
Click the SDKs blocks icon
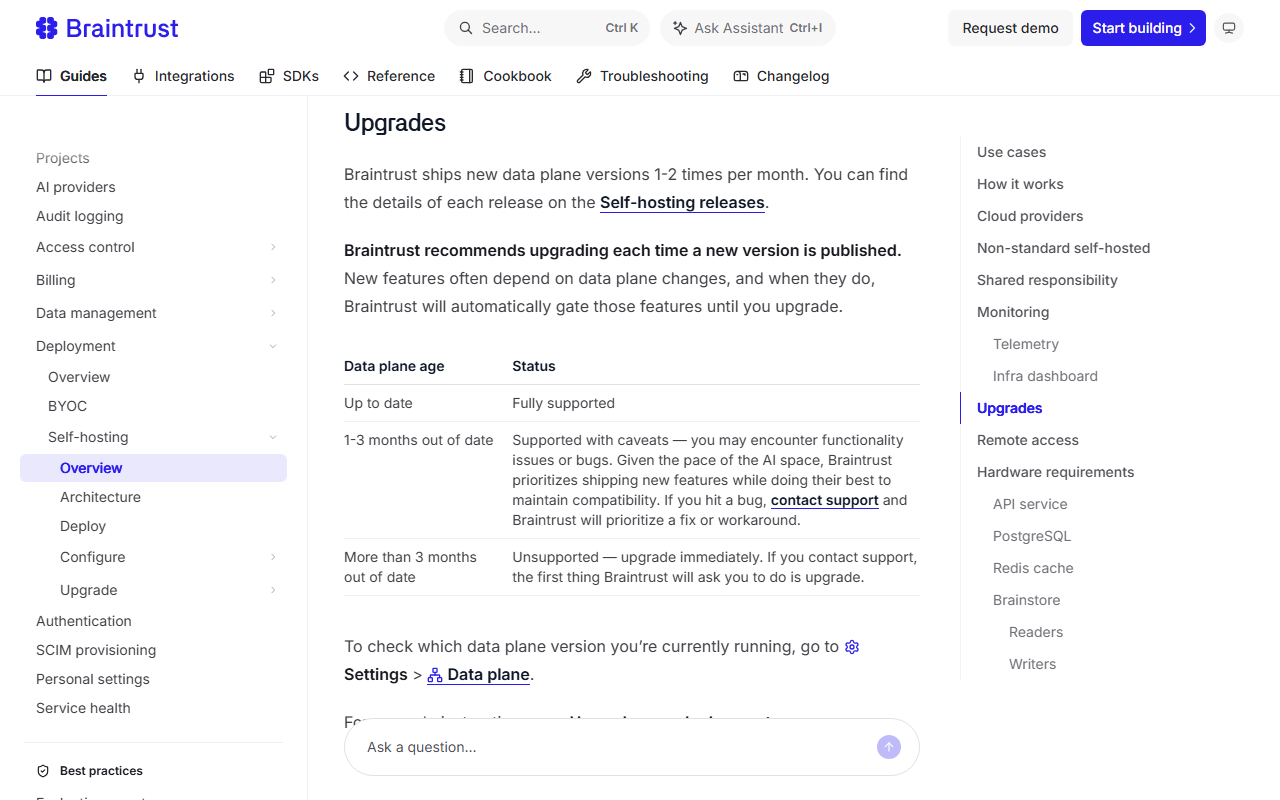267,76
